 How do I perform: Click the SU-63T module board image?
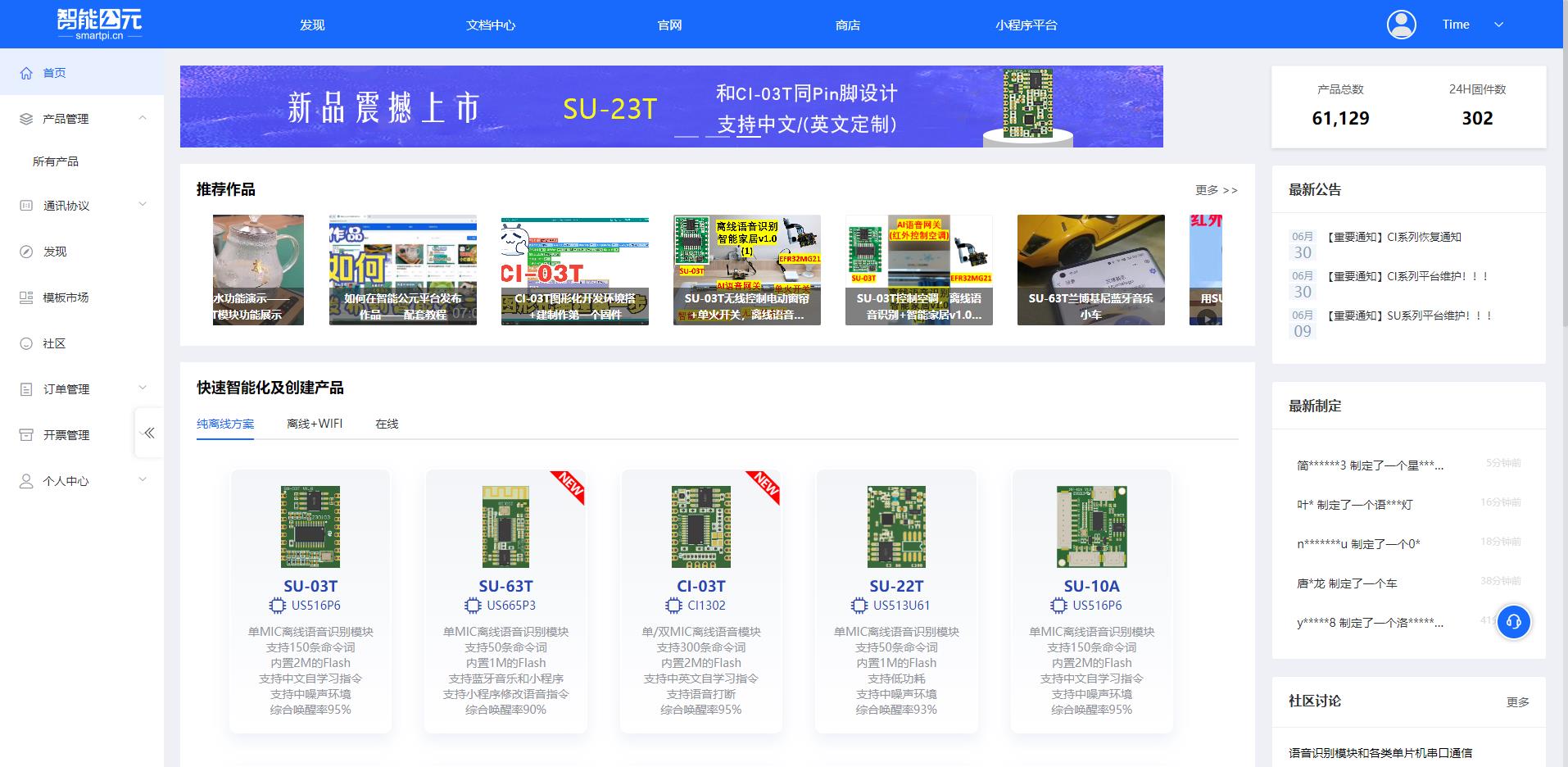tap(505, 527)
